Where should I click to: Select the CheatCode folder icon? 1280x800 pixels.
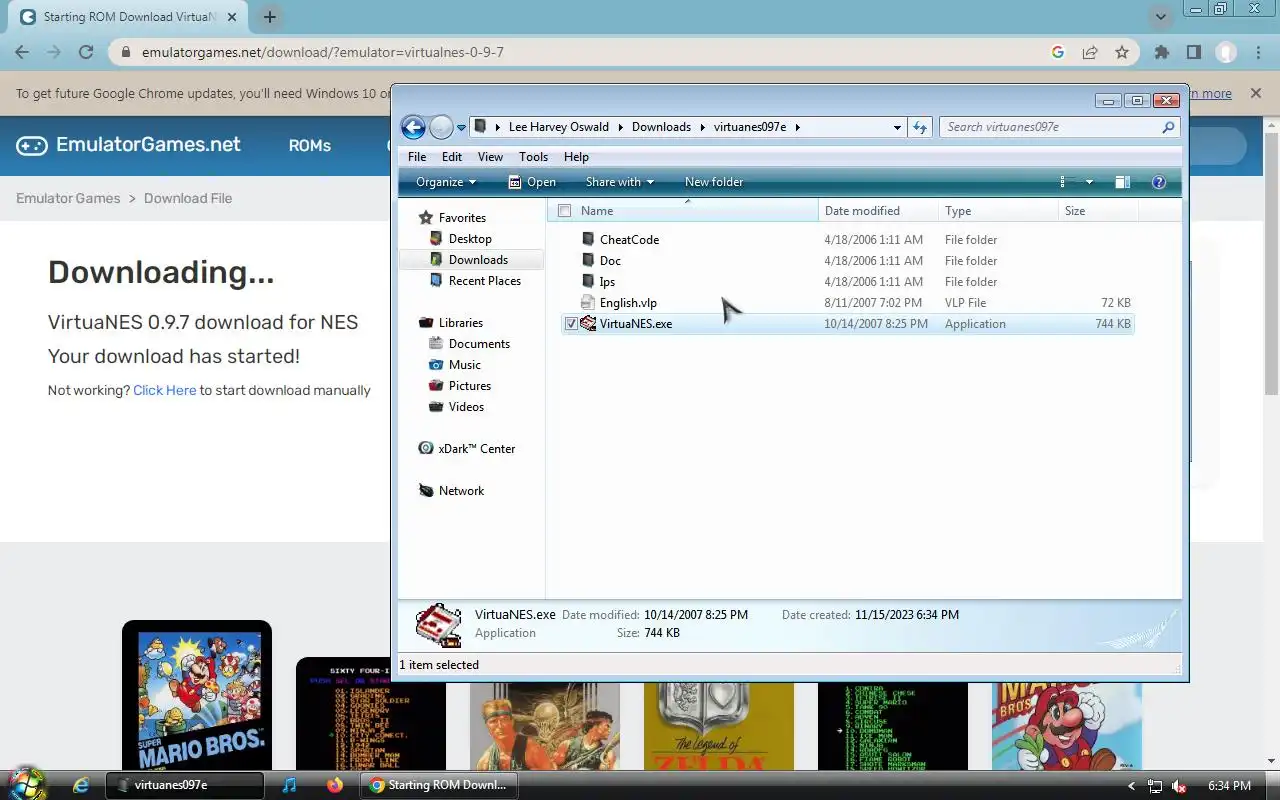[588, 240]
